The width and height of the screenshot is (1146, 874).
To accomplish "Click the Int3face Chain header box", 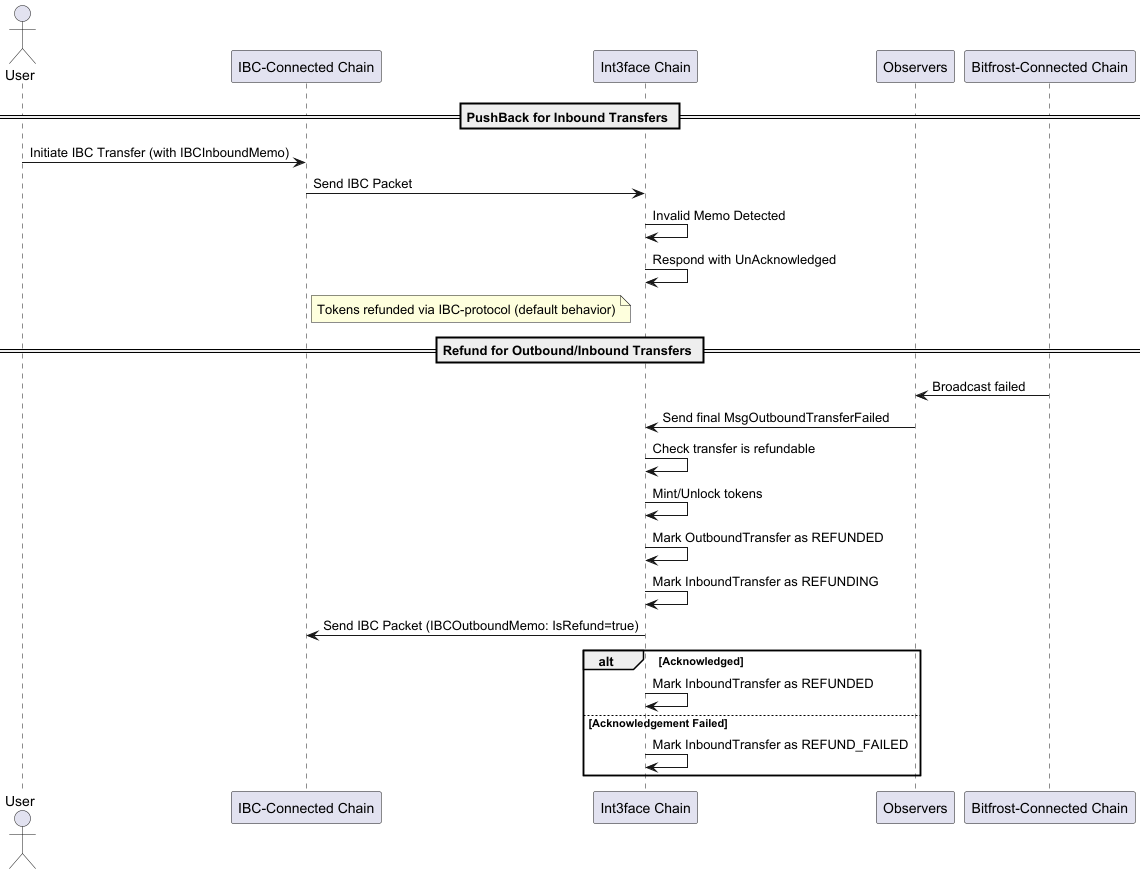I will point(645,66).
